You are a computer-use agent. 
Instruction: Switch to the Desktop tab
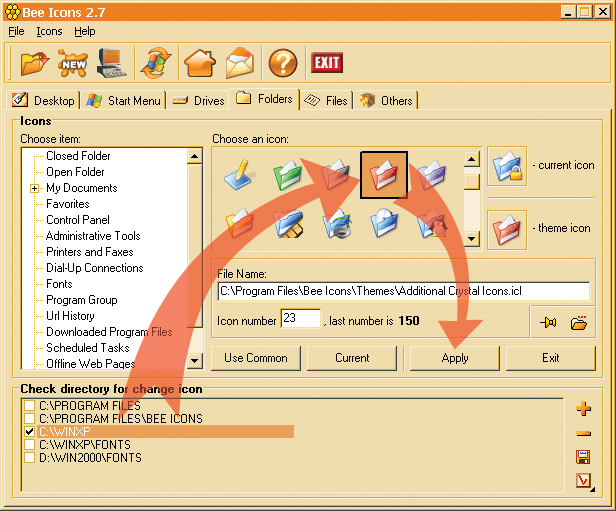coord(44,101)
